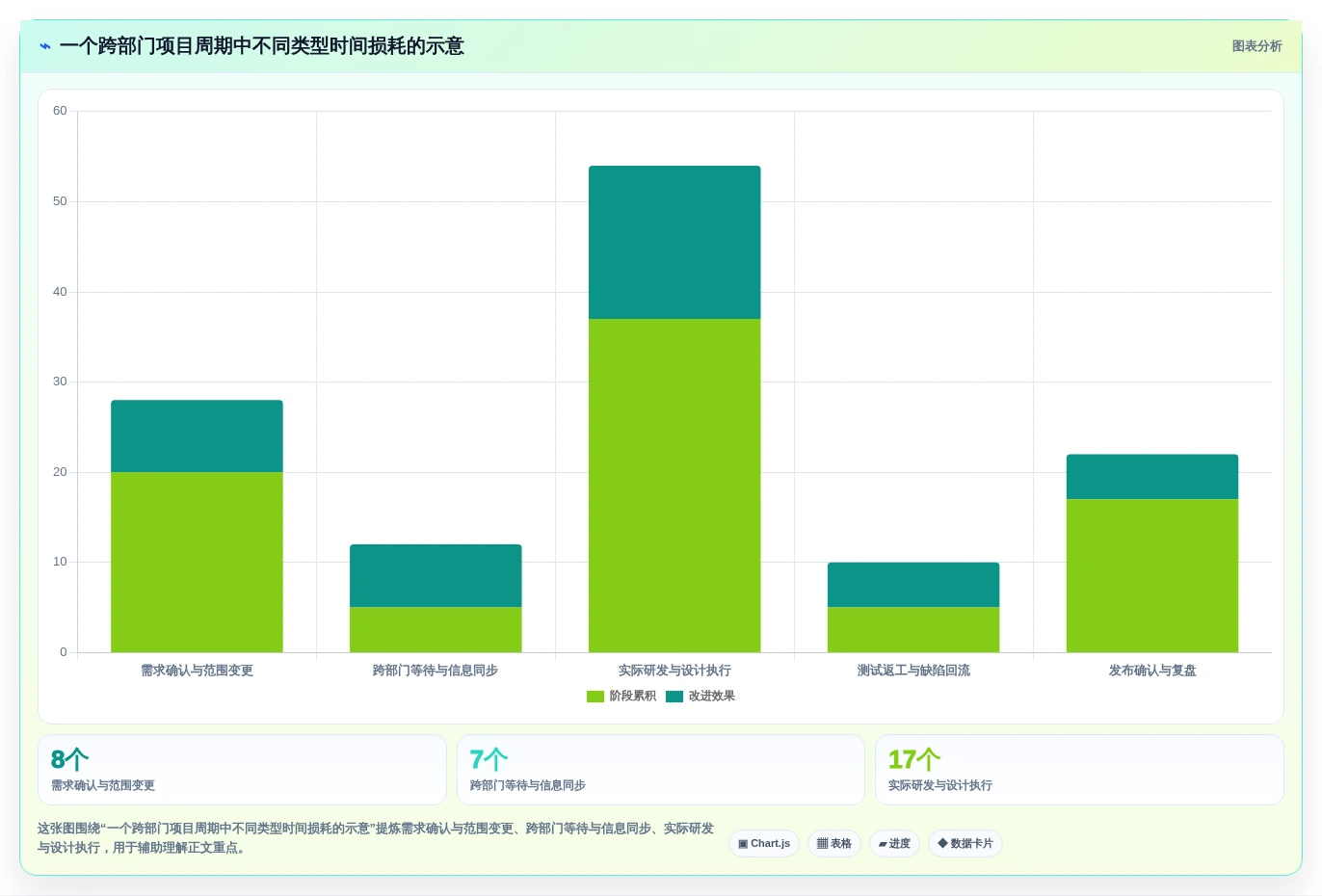Click the x-axis label 发布确认与复盘
This screenshot has height=896, width=1322.
(x=1152, y=671)
